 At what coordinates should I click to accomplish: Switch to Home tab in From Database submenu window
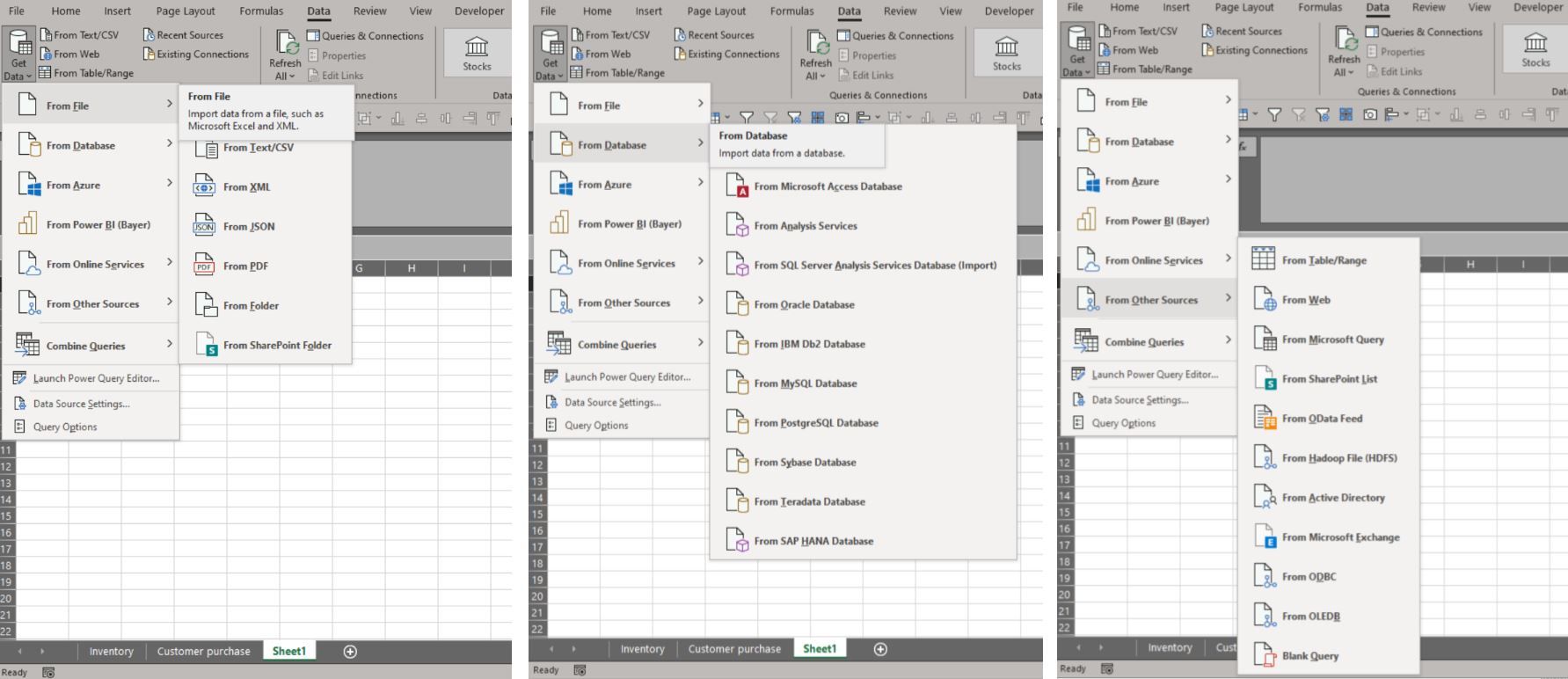click(x=597, y=11)
